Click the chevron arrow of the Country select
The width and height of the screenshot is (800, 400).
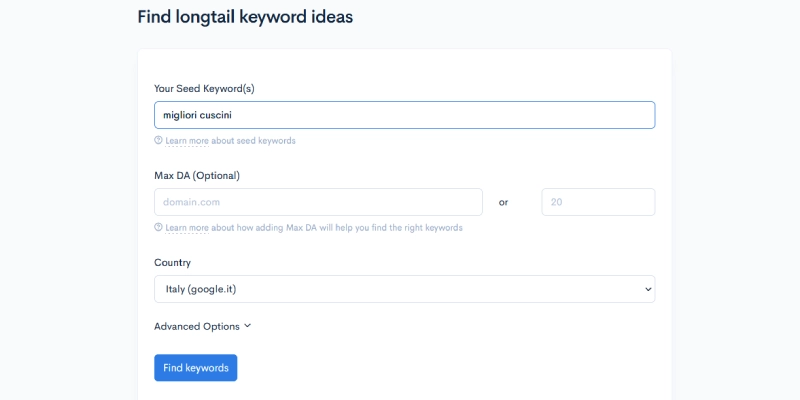pyautogui.click(x=648, y=289)
